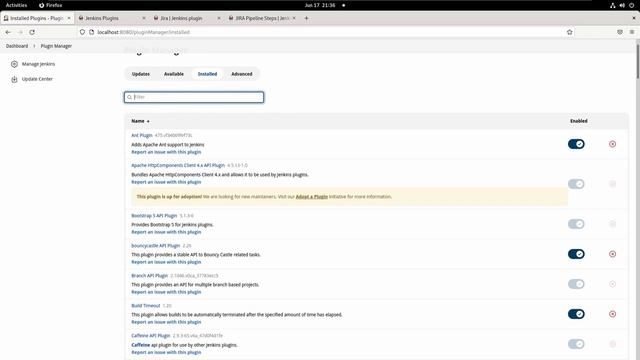The height and width of the screenshot is (360, 640).
Task: Open the Firefox app menu in top bar
Action: click(51, 5)
